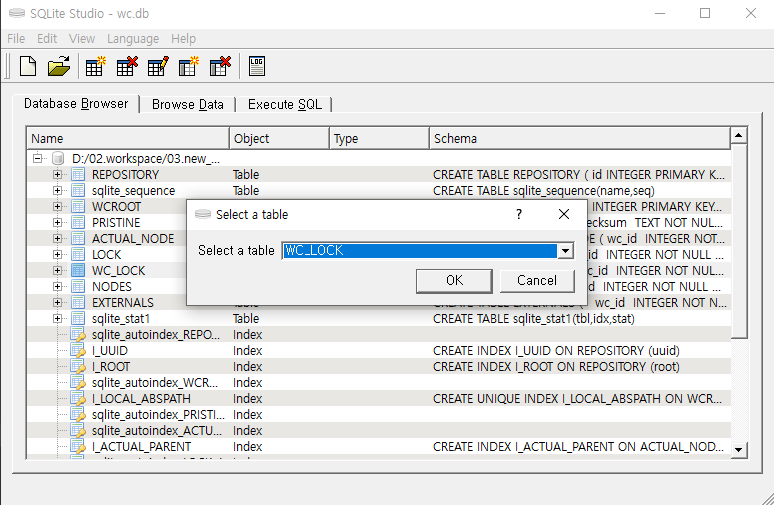Click the database icon at tree root
Image resolution: width=774 pixels, height=505 pixels.
[x=58, y=158]
